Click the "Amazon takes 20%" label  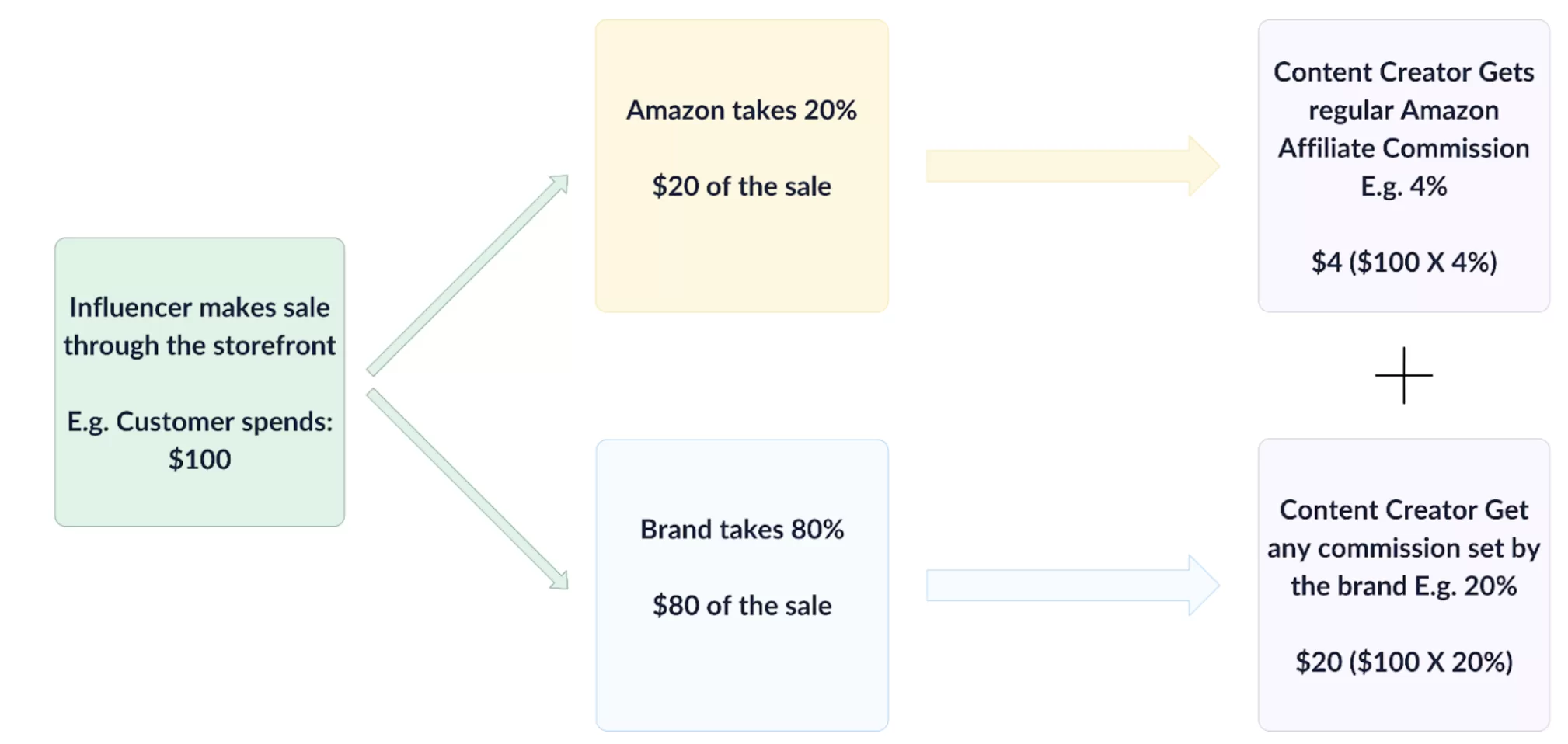point(741,110)
